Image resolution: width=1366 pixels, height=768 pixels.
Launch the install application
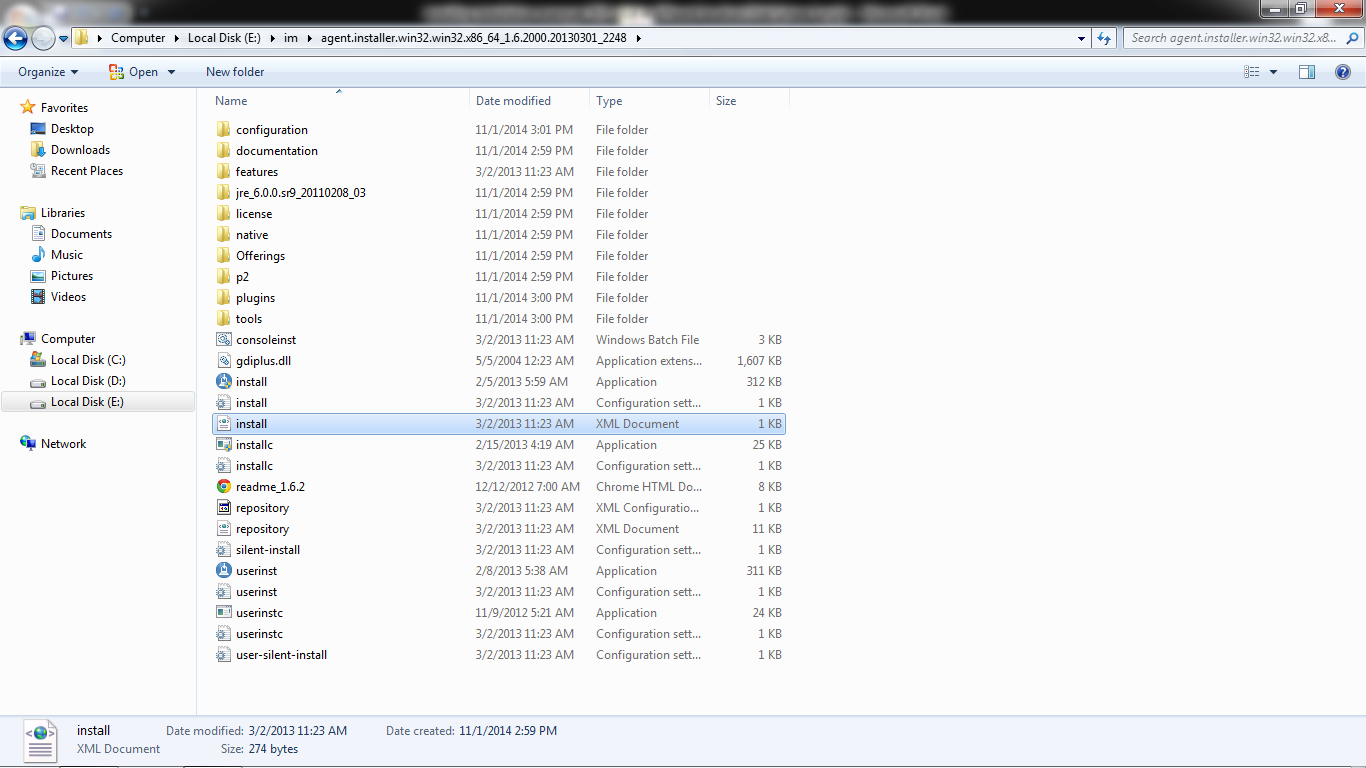pos(251,381)
